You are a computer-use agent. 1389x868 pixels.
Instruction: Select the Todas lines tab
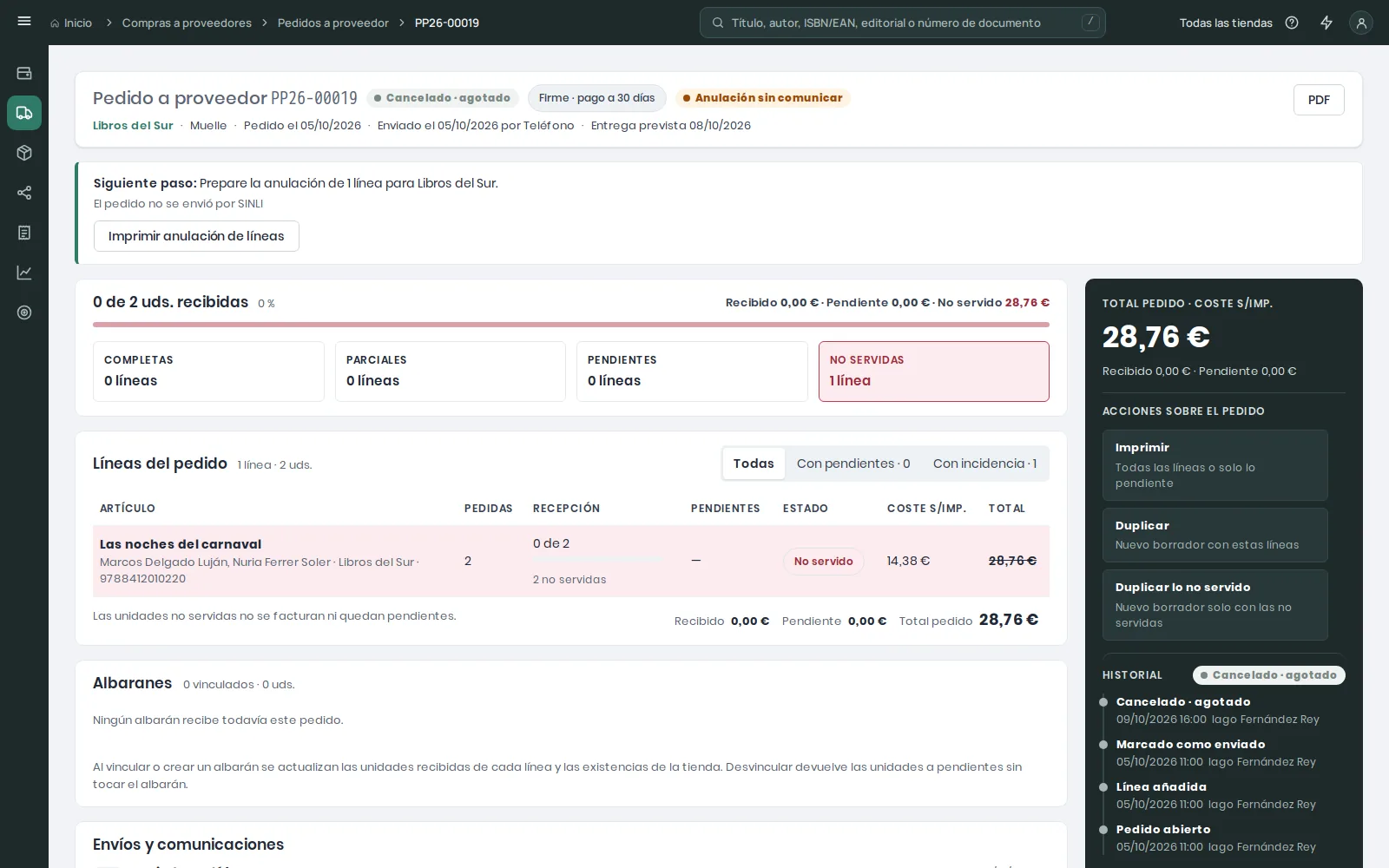point(754,464)
